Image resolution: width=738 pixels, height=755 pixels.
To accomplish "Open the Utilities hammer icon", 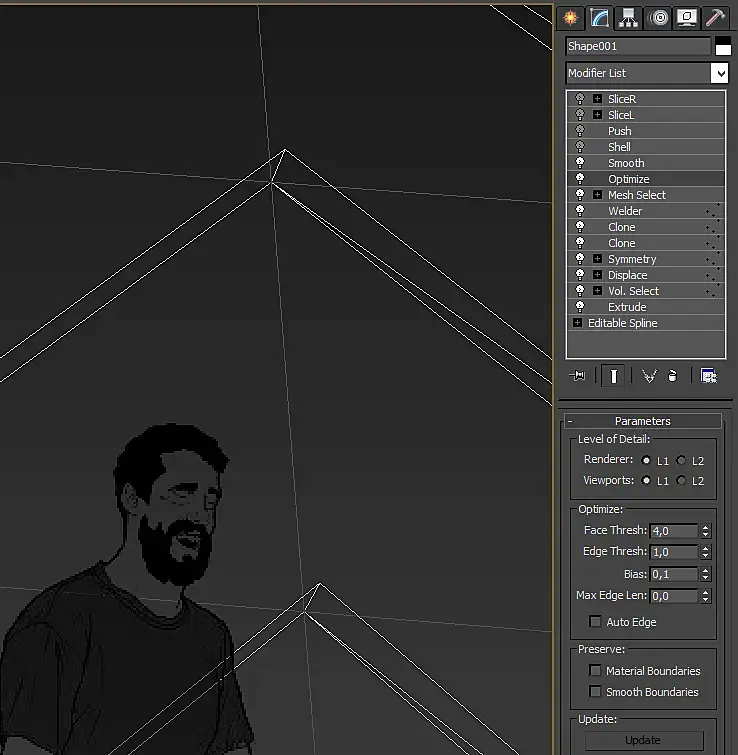I will pos(715,17).
